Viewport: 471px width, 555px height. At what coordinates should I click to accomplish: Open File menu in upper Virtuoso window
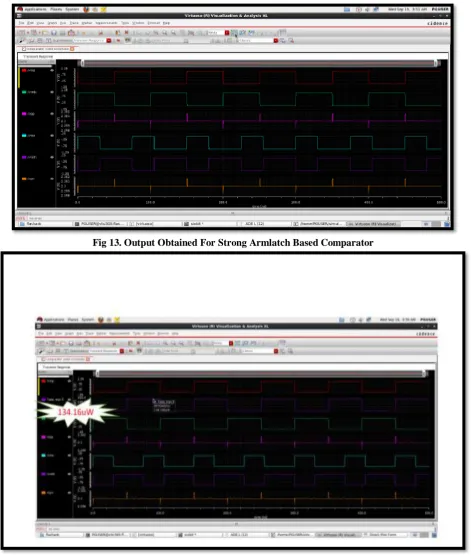(21, 23)
